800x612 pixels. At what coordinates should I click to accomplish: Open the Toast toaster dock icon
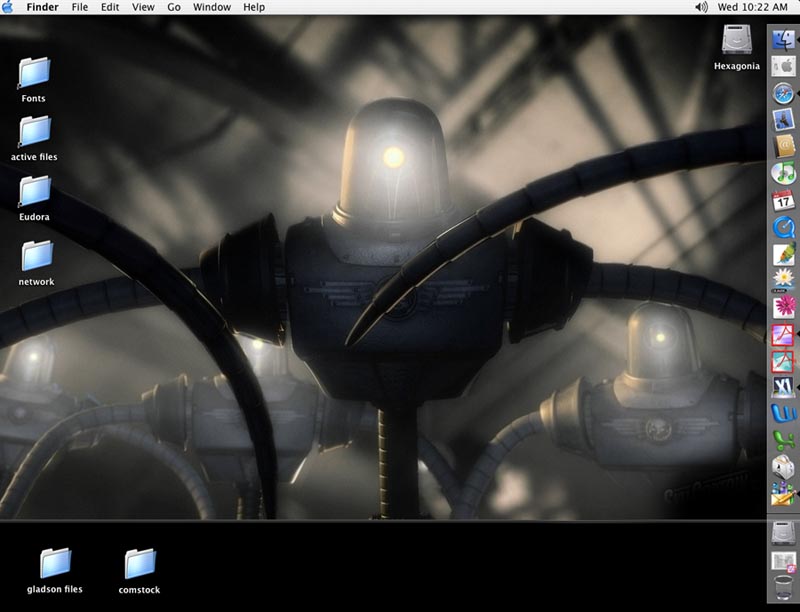click(x=783, y=467)
